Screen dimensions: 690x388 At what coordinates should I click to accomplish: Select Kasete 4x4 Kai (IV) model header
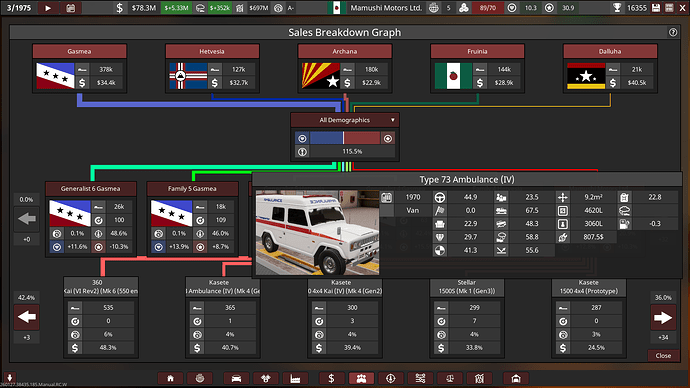345,287
